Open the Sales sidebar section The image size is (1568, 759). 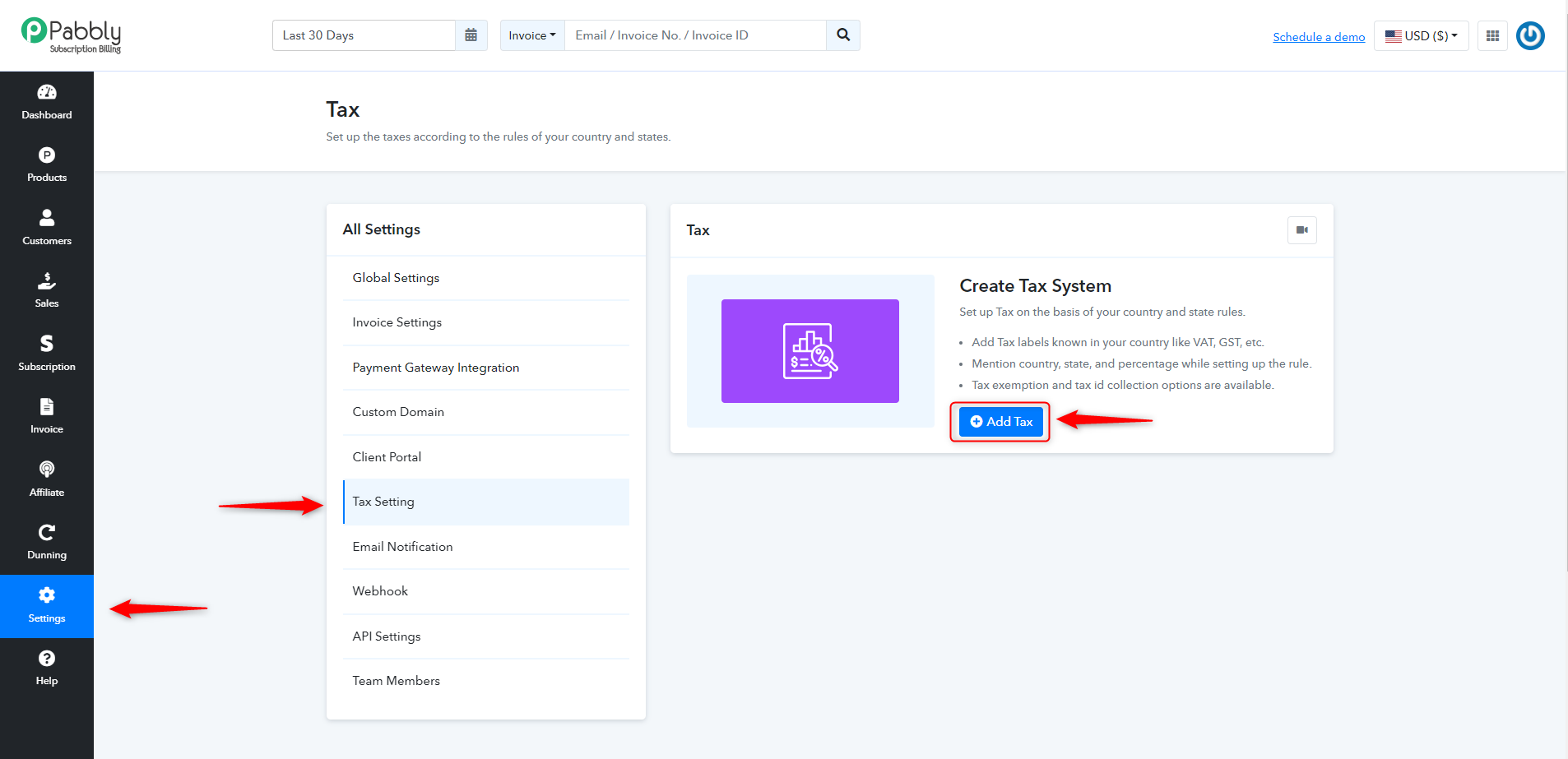(47, 291)
